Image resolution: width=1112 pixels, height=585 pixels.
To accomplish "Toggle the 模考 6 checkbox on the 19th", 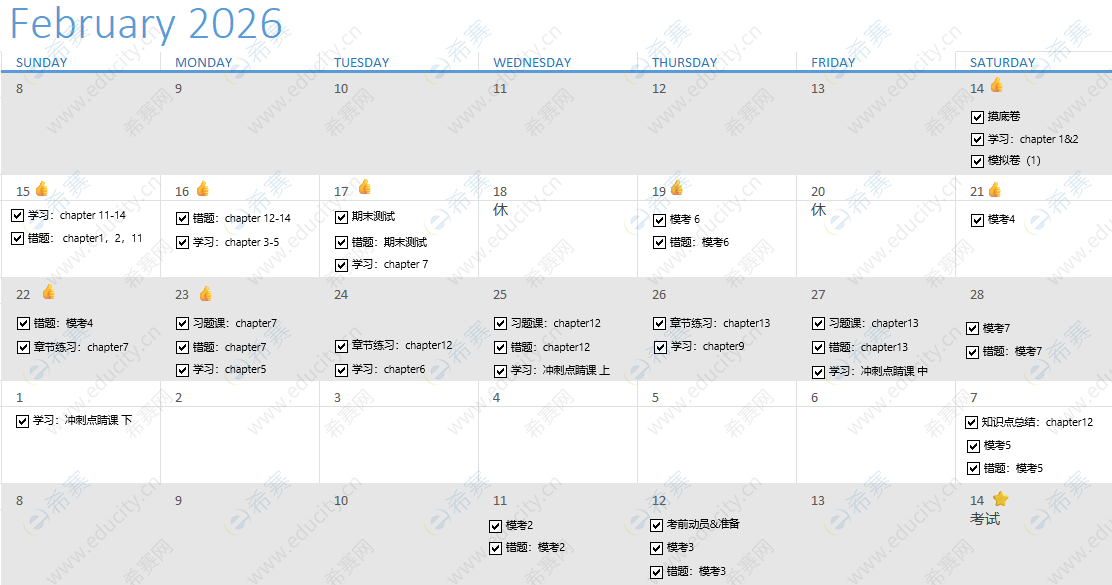I will (x=660, y=220).
